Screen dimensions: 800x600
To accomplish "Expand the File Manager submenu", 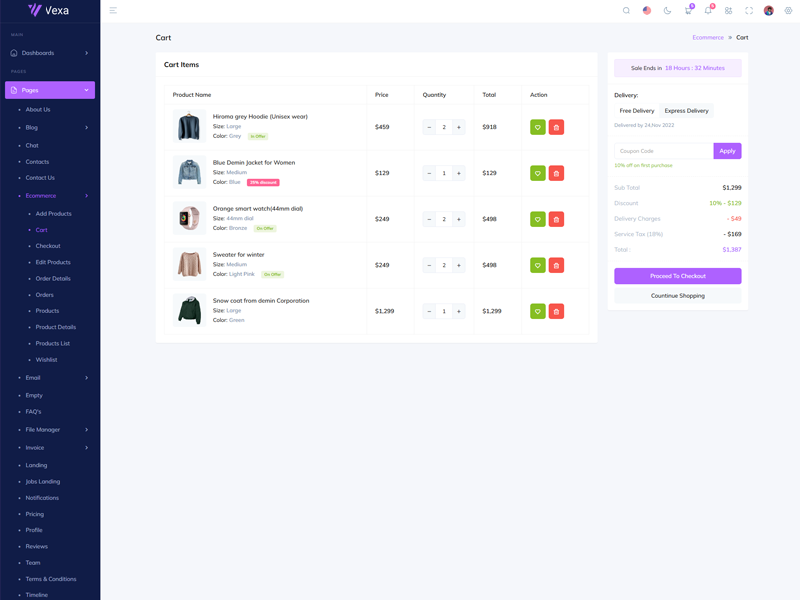I will coord(55,430).
